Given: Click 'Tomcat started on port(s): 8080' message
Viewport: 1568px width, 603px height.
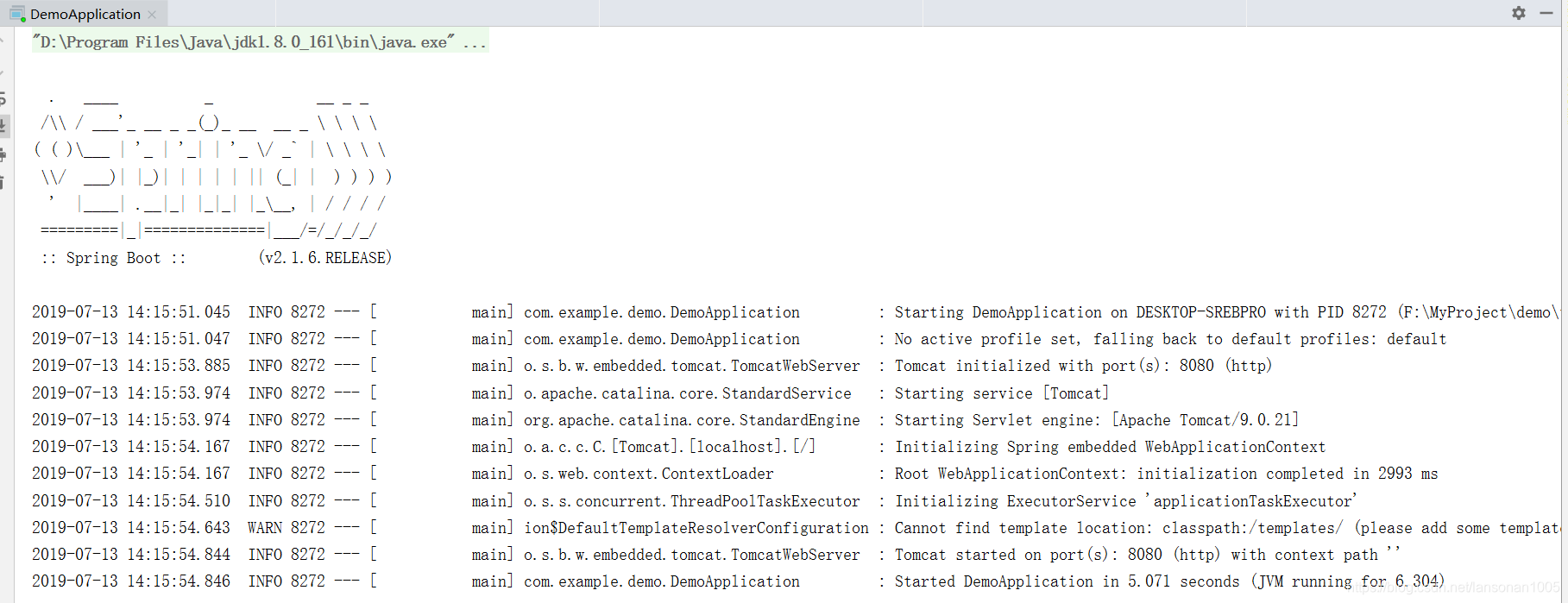Looking at the screenshot, I should click(1148, 555).
